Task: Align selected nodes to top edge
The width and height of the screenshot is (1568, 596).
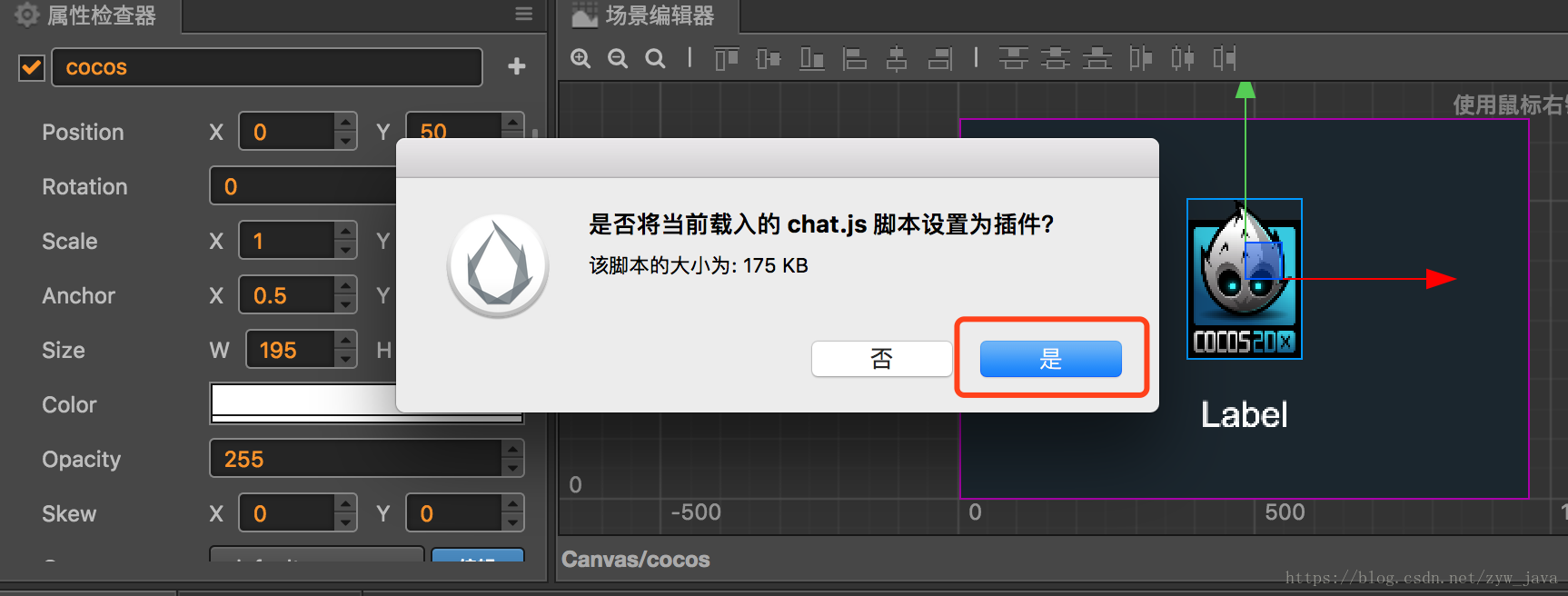Action: coord(727,59)
